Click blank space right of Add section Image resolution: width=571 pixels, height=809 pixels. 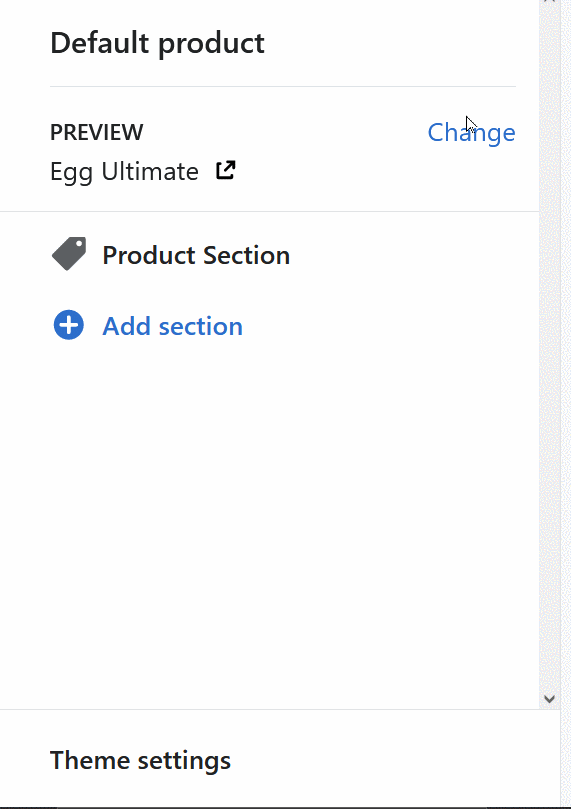point(392,326)
